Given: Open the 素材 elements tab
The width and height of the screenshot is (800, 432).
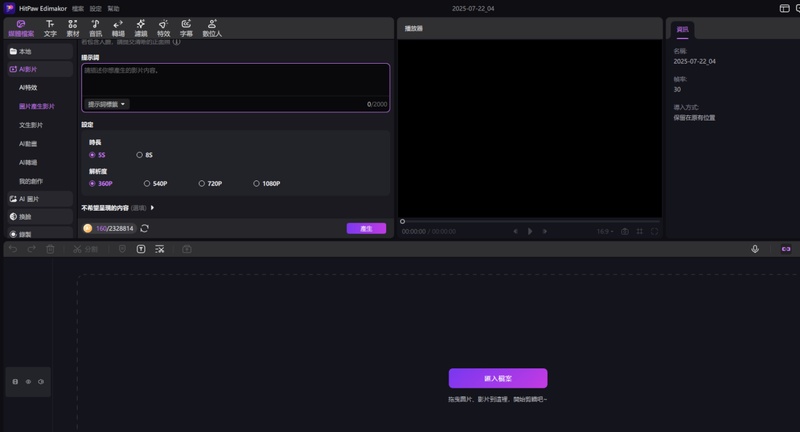Looking at the screenshot, I should pyautogui.click(x=73, y=28).
